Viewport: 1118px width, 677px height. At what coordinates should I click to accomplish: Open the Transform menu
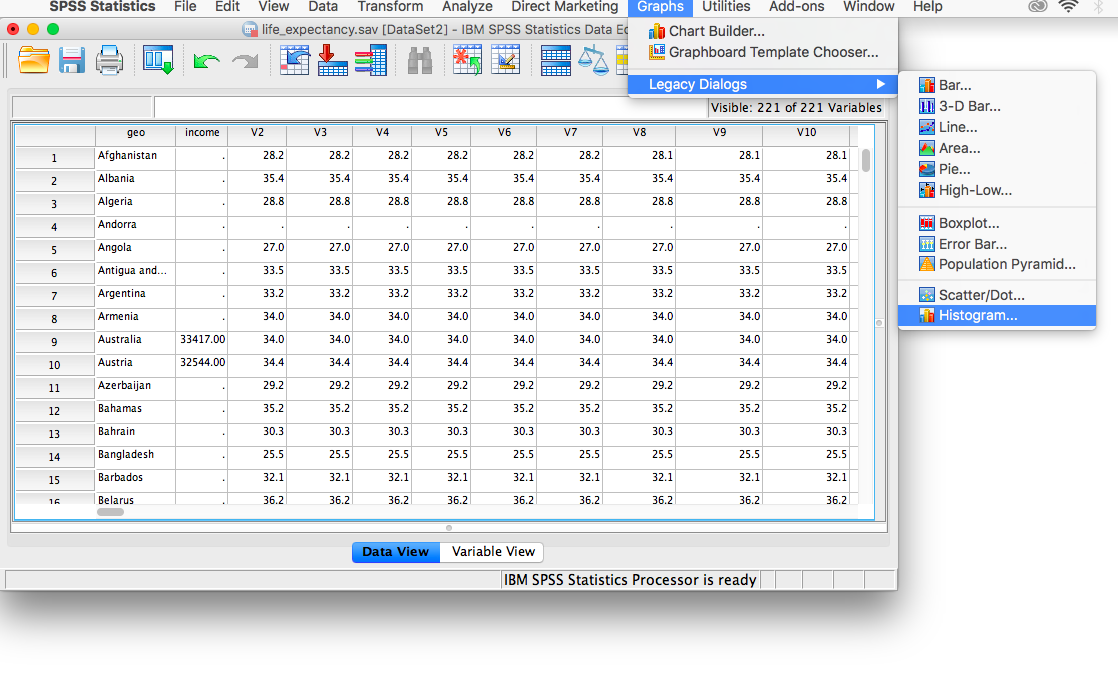390,7
